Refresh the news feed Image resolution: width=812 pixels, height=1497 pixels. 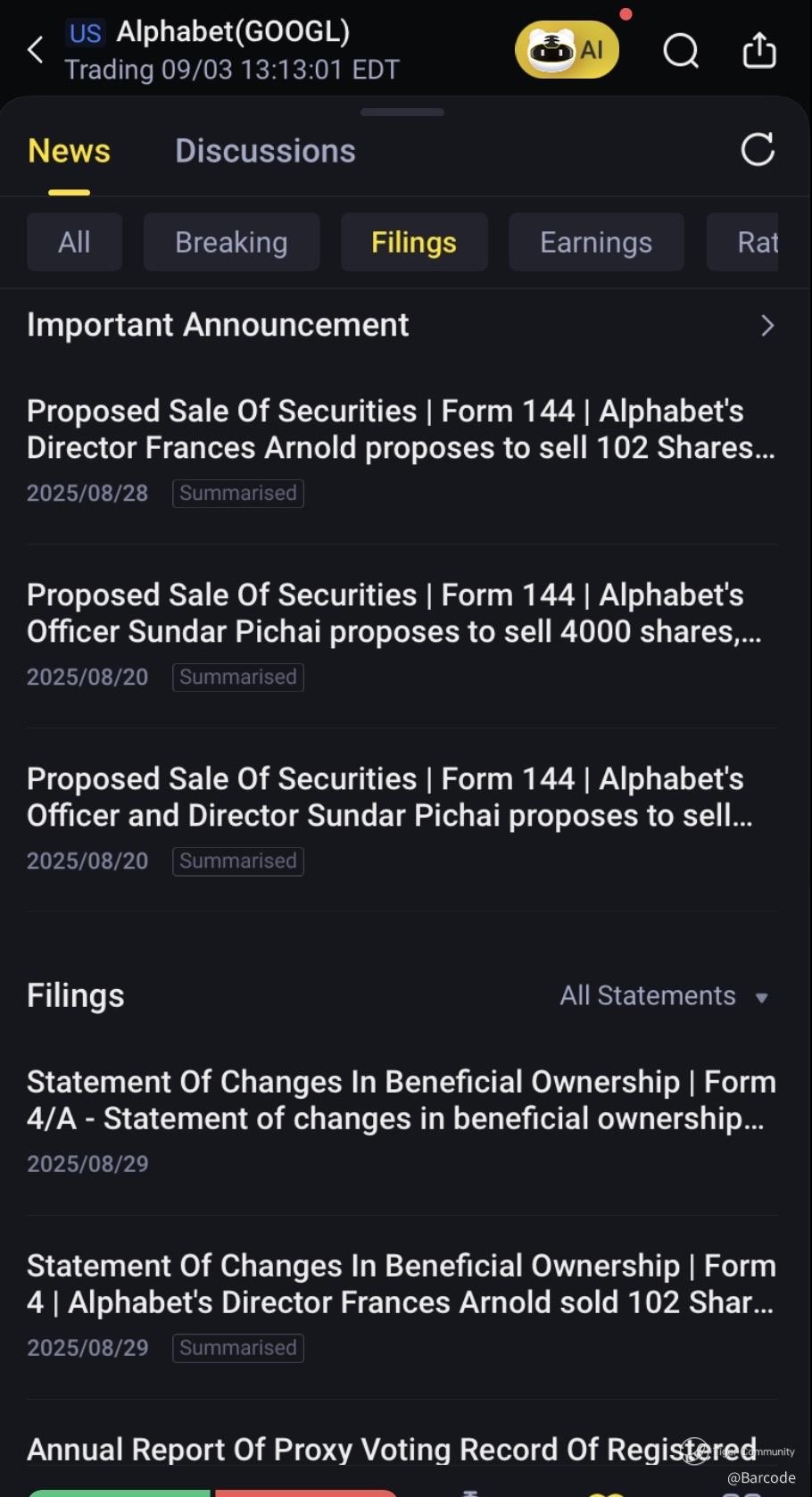pos(758,150)
